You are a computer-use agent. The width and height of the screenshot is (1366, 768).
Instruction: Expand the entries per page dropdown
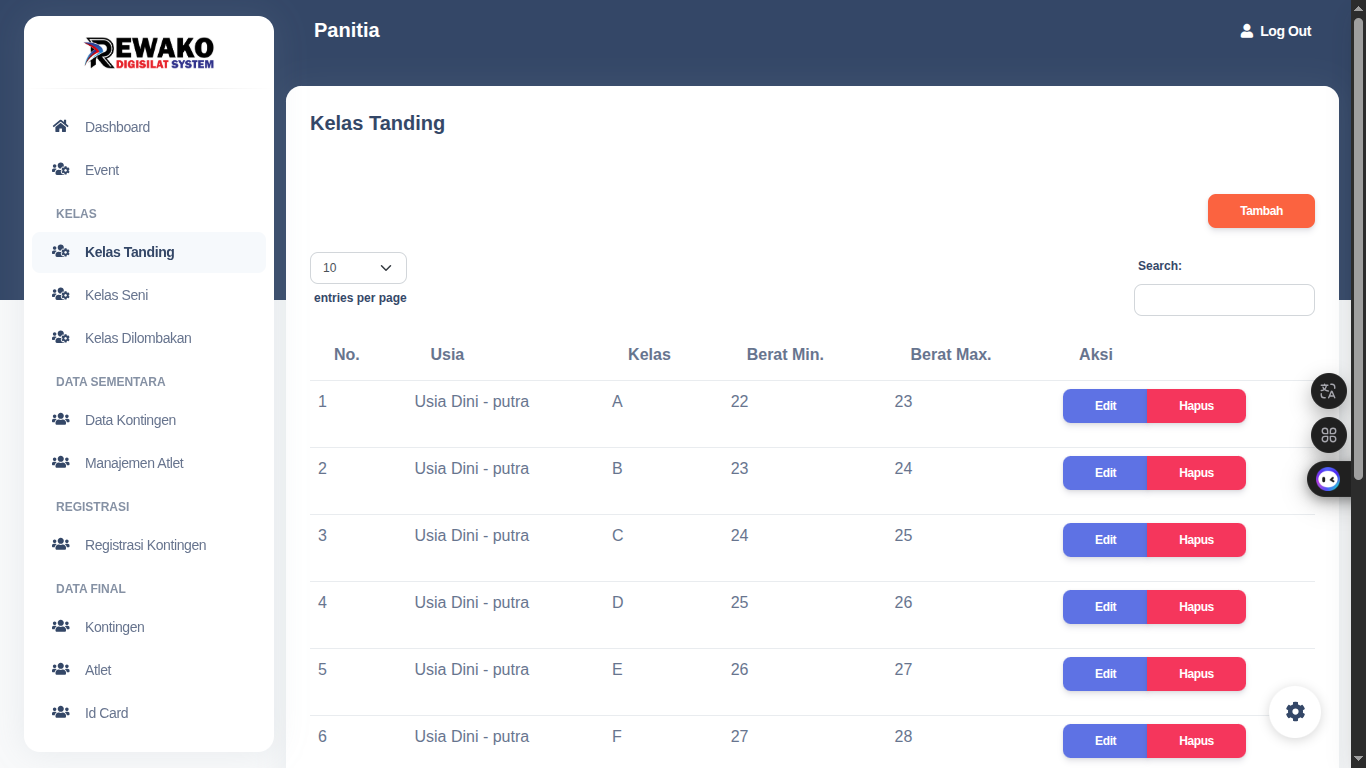[358, 268]
